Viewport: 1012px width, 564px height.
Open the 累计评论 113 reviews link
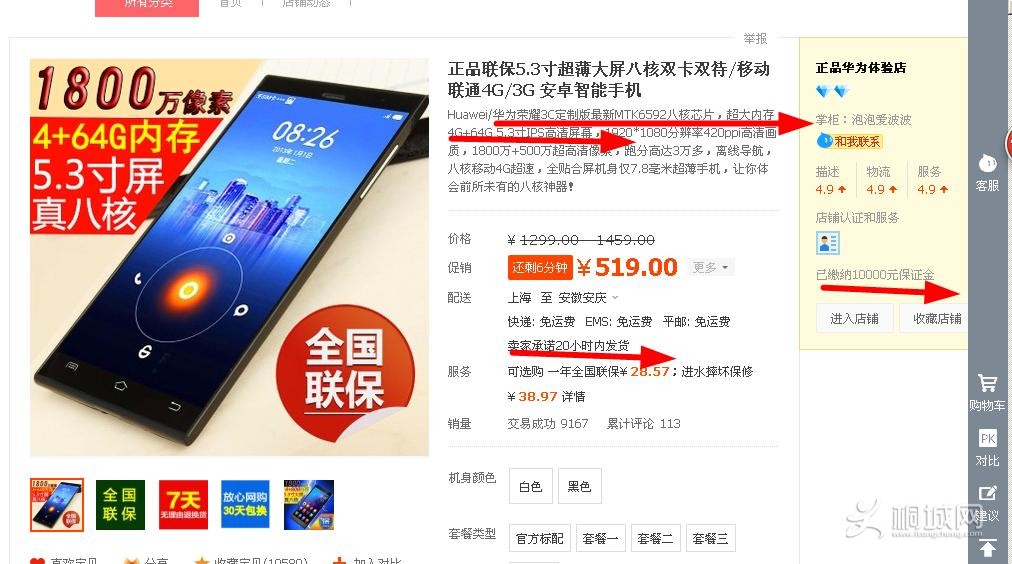point(643,423)
